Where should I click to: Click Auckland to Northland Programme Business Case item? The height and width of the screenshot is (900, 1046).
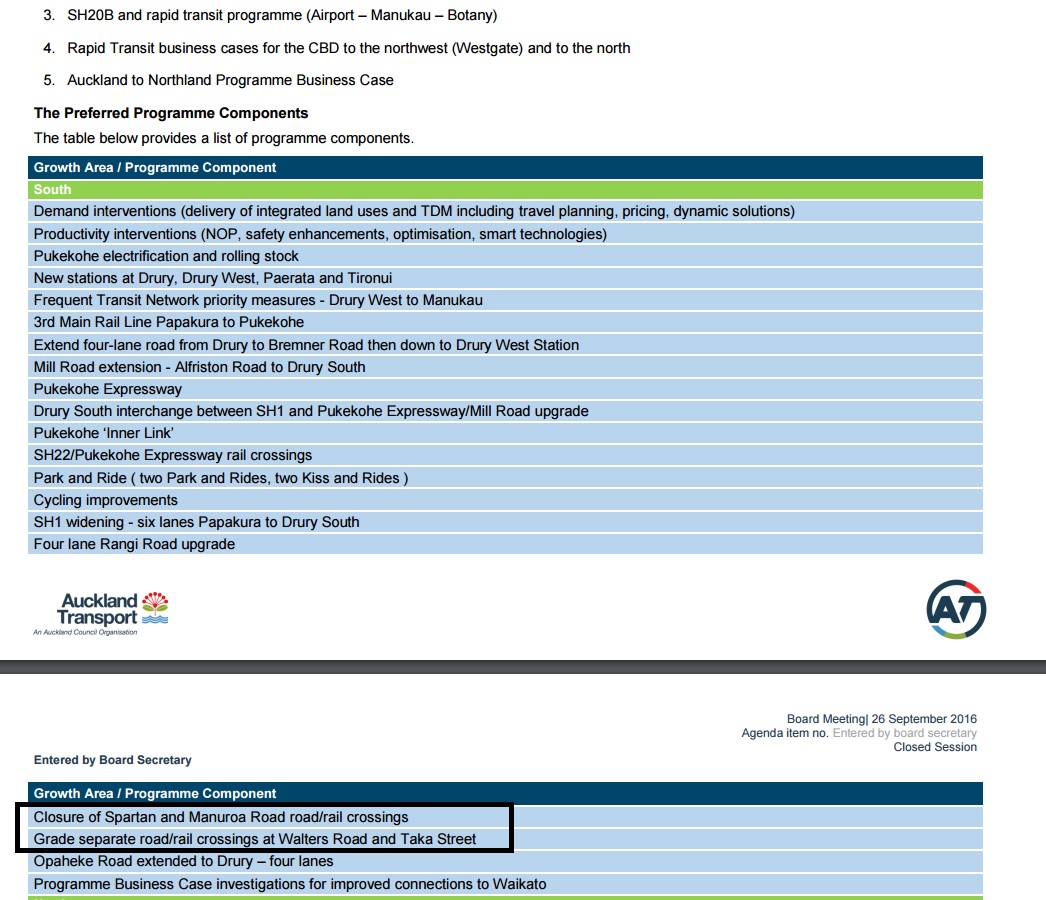coord(230,80)
